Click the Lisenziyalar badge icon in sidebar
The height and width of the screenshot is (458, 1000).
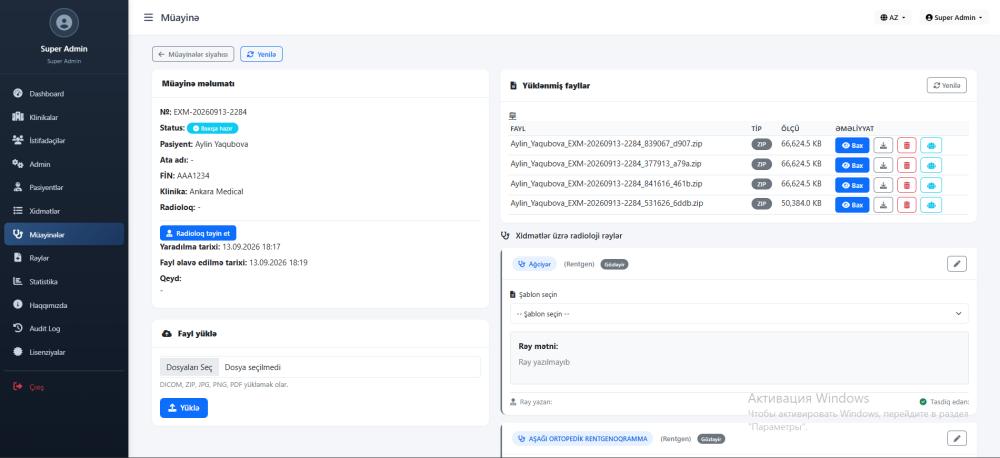[18, 352]
